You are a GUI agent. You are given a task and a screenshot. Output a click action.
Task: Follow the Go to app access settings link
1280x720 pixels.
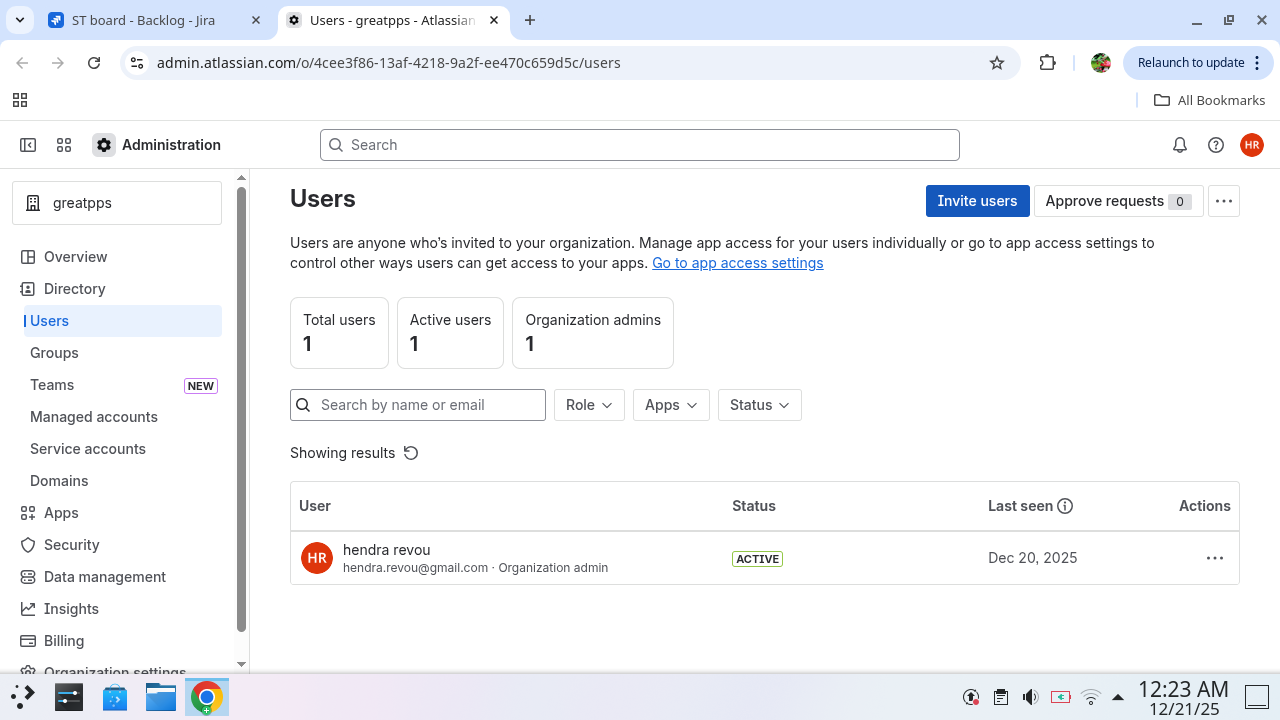[x=738, y=263]
